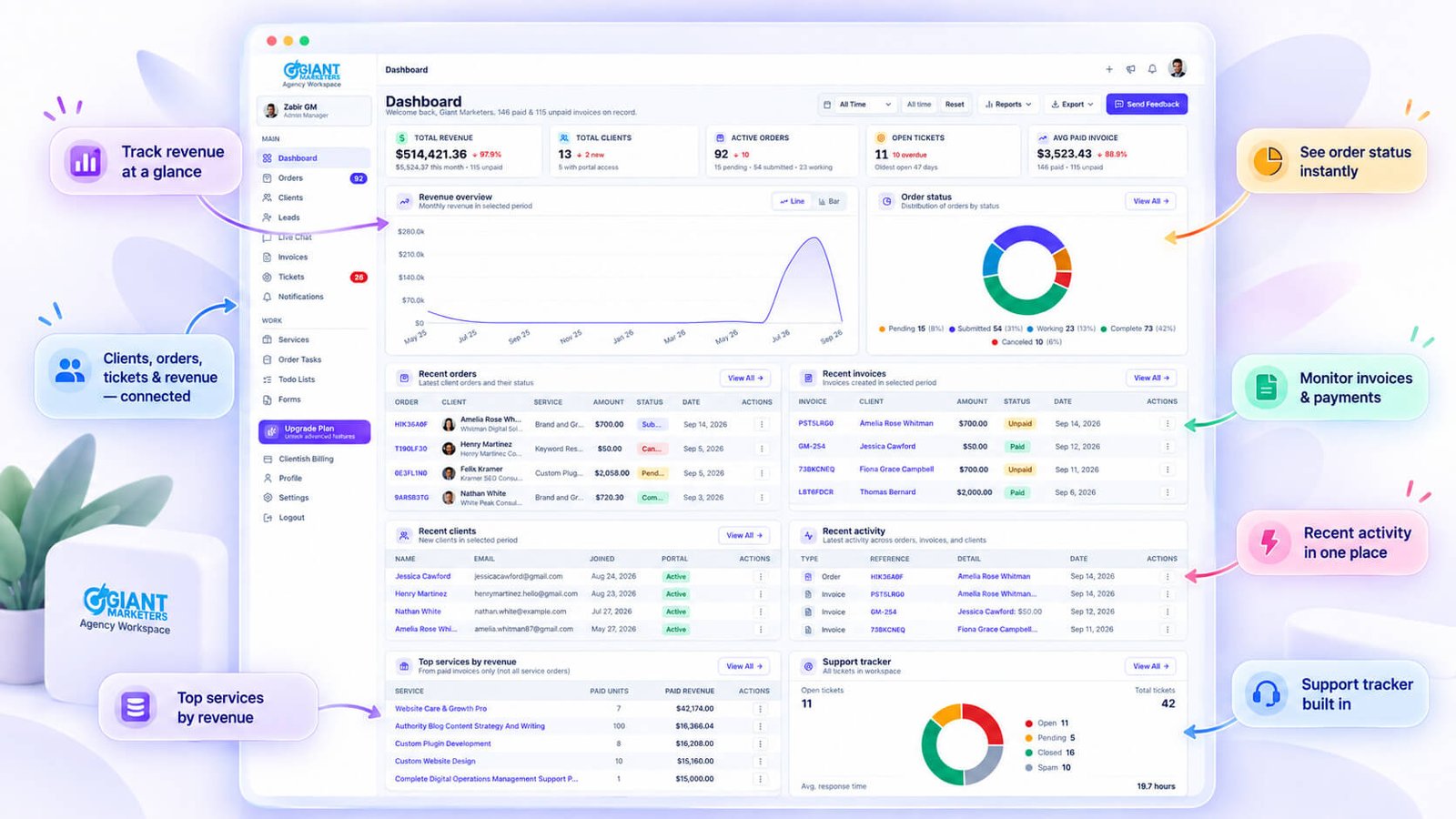This screenshot has width=1456, height=819.
Task: Click the Send Feedback button
Action: pyautogui.click(x=1147, y=105)
